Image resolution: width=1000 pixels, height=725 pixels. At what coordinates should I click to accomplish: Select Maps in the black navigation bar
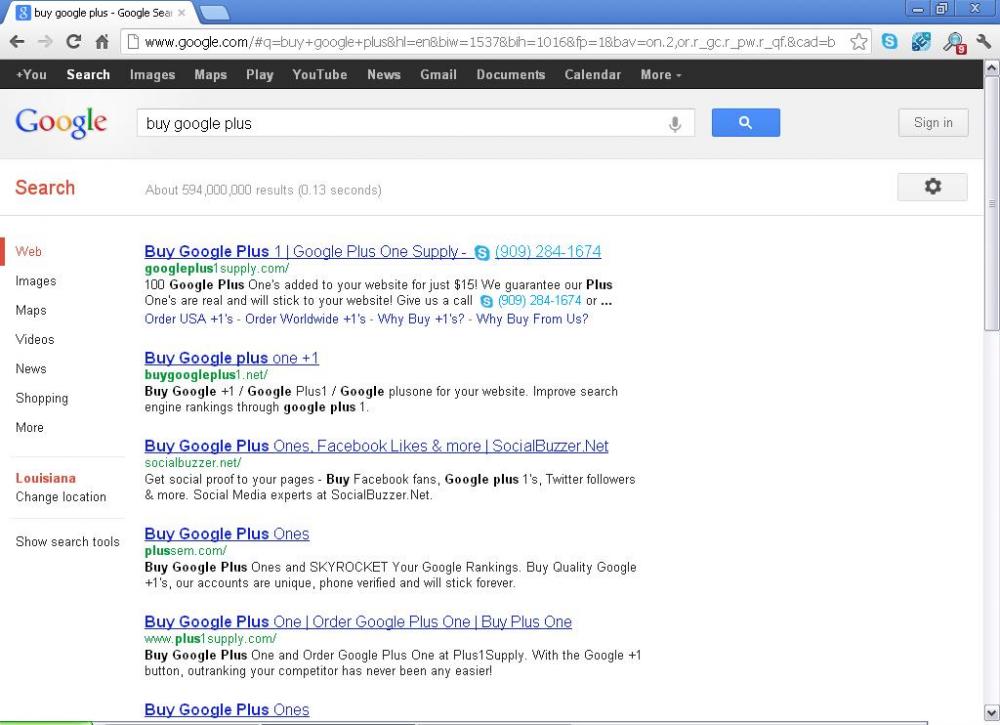pyautogui.click(x=210, y=75)
